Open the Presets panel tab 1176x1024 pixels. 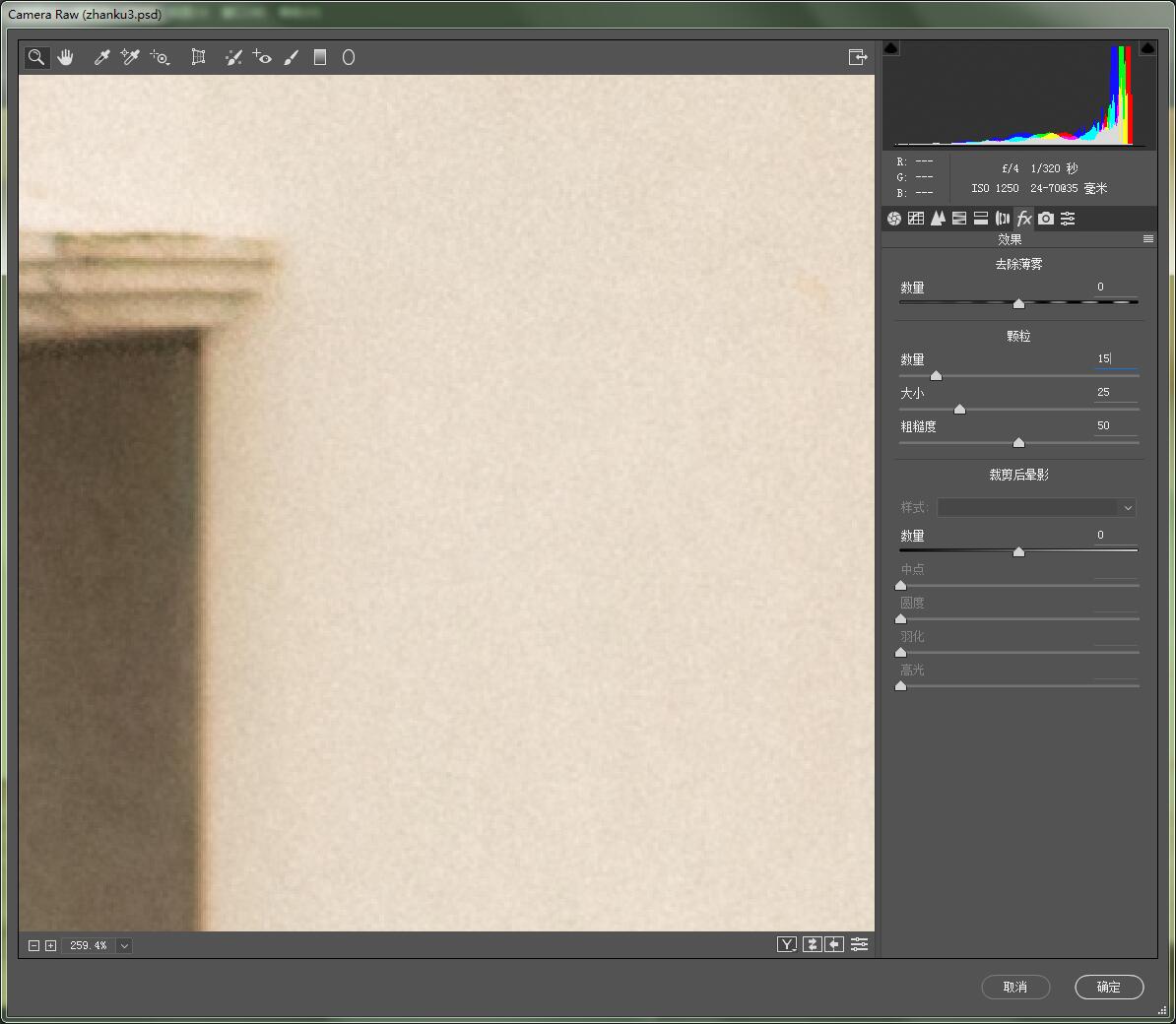tap(1068, 219)
